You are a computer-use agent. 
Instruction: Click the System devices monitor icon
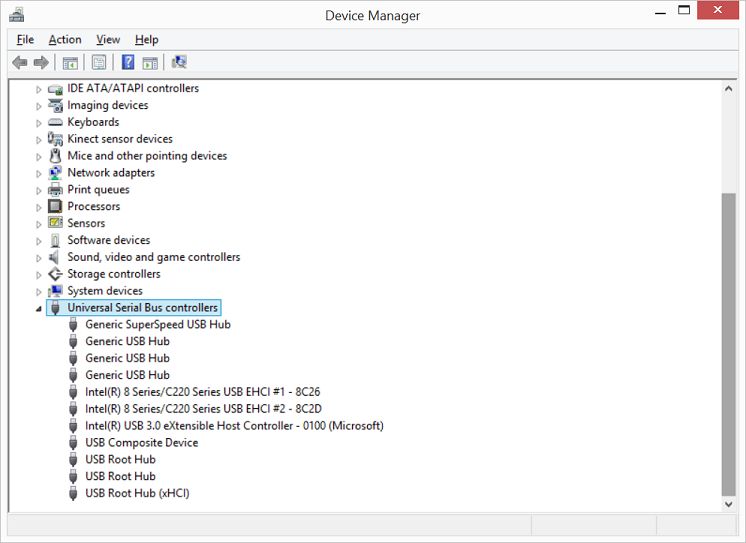(x=55, y=291)
